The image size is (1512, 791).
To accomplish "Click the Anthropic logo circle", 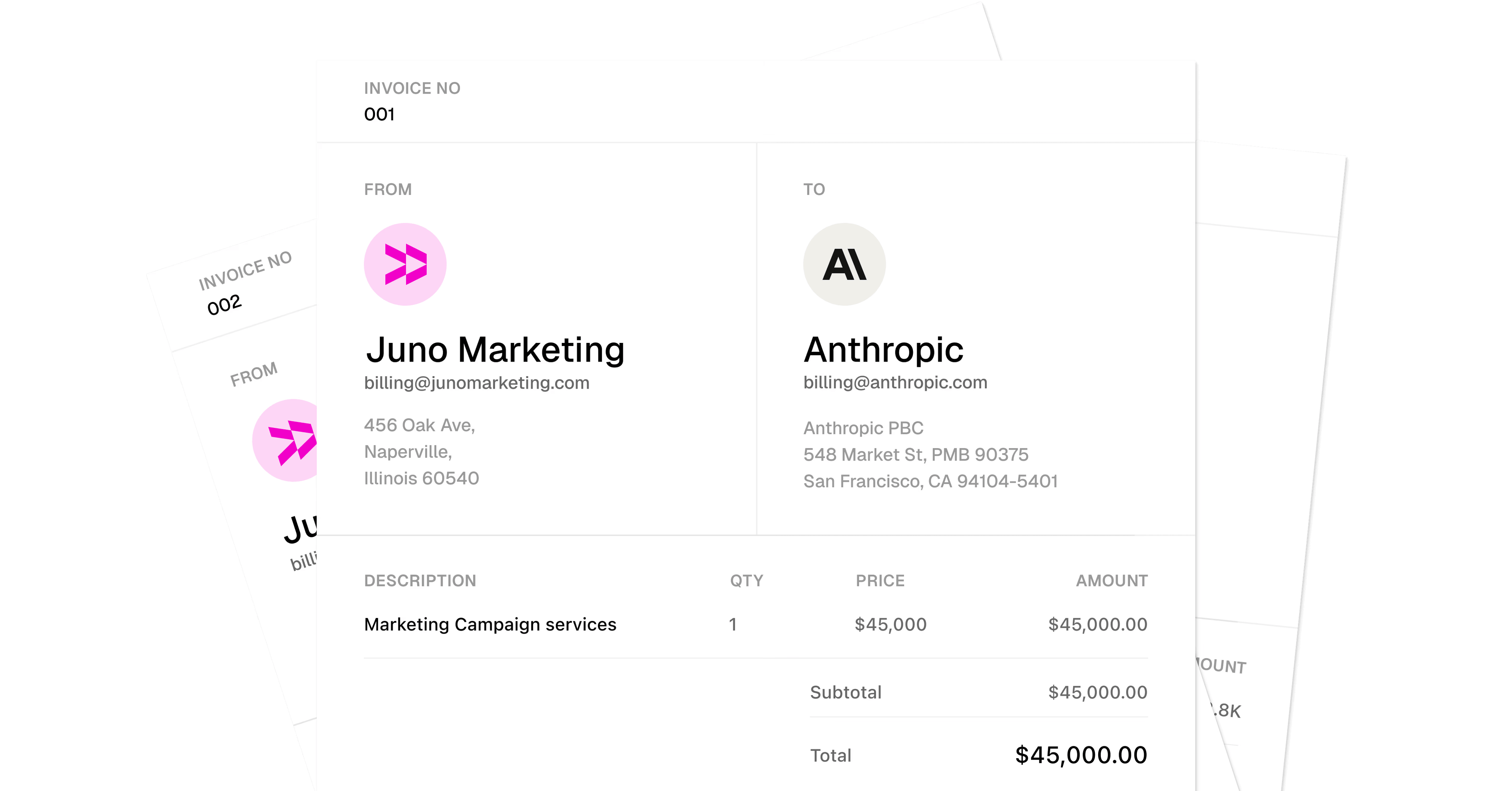I will [844, 264].
